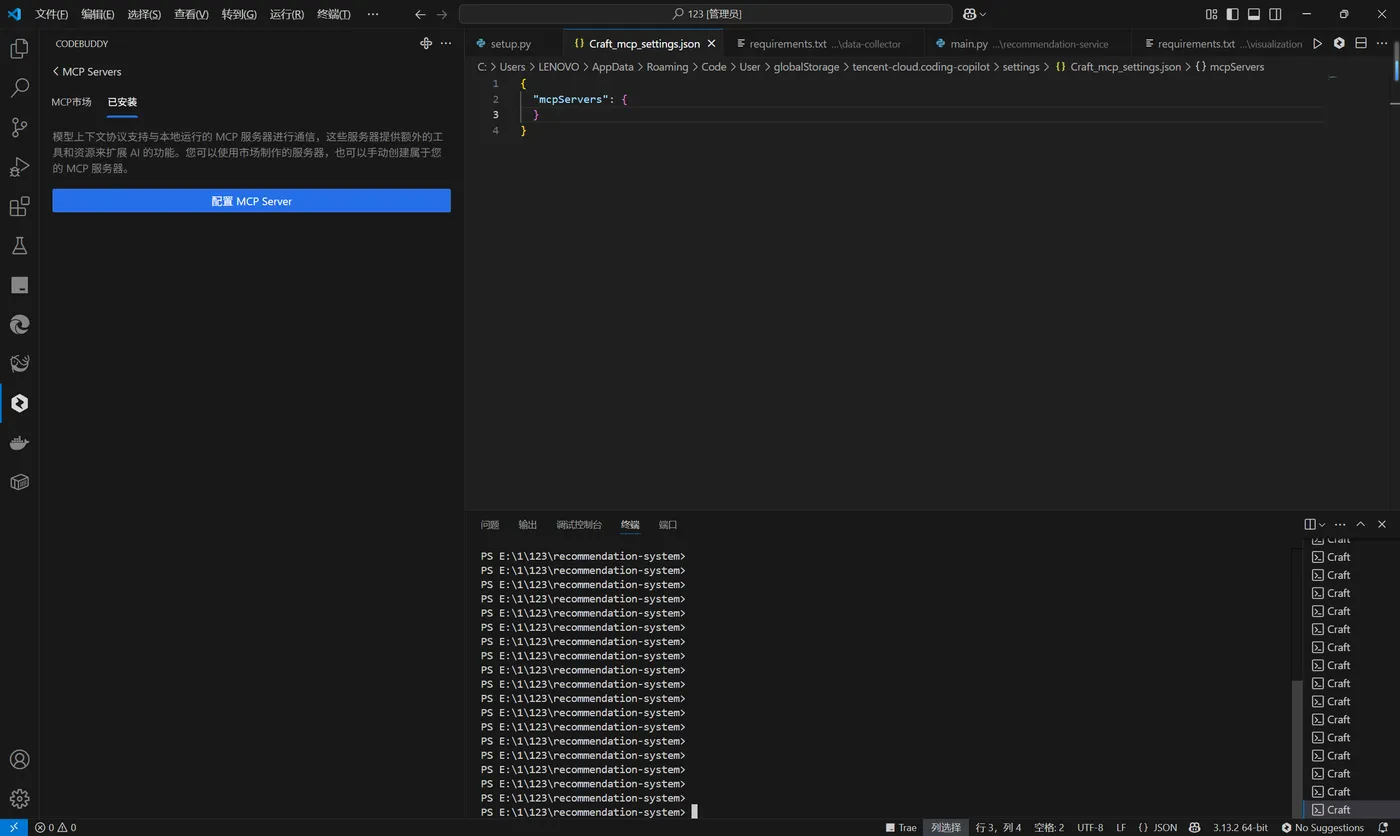Open the Source Control view
The height and width of the screenshot is (836, 1400).
point(19,127)
